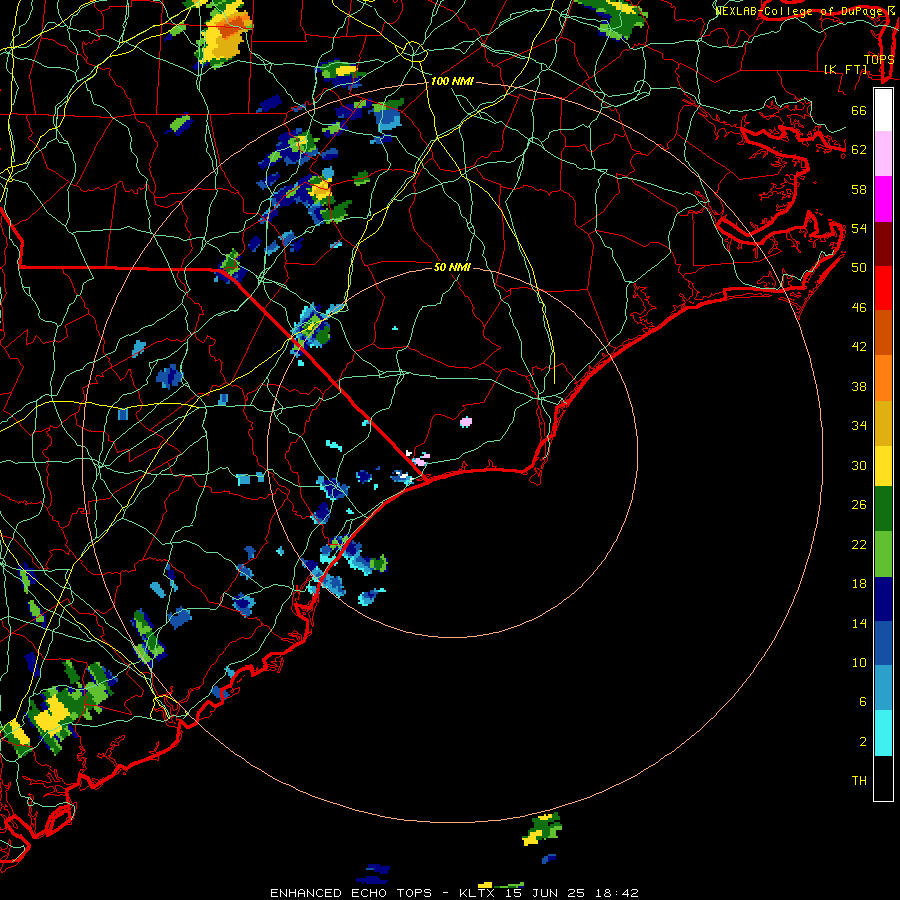The height and width of the screenshot is (900, 900).
Task: Click the magenta legend swatch
Action: [883, 199]
